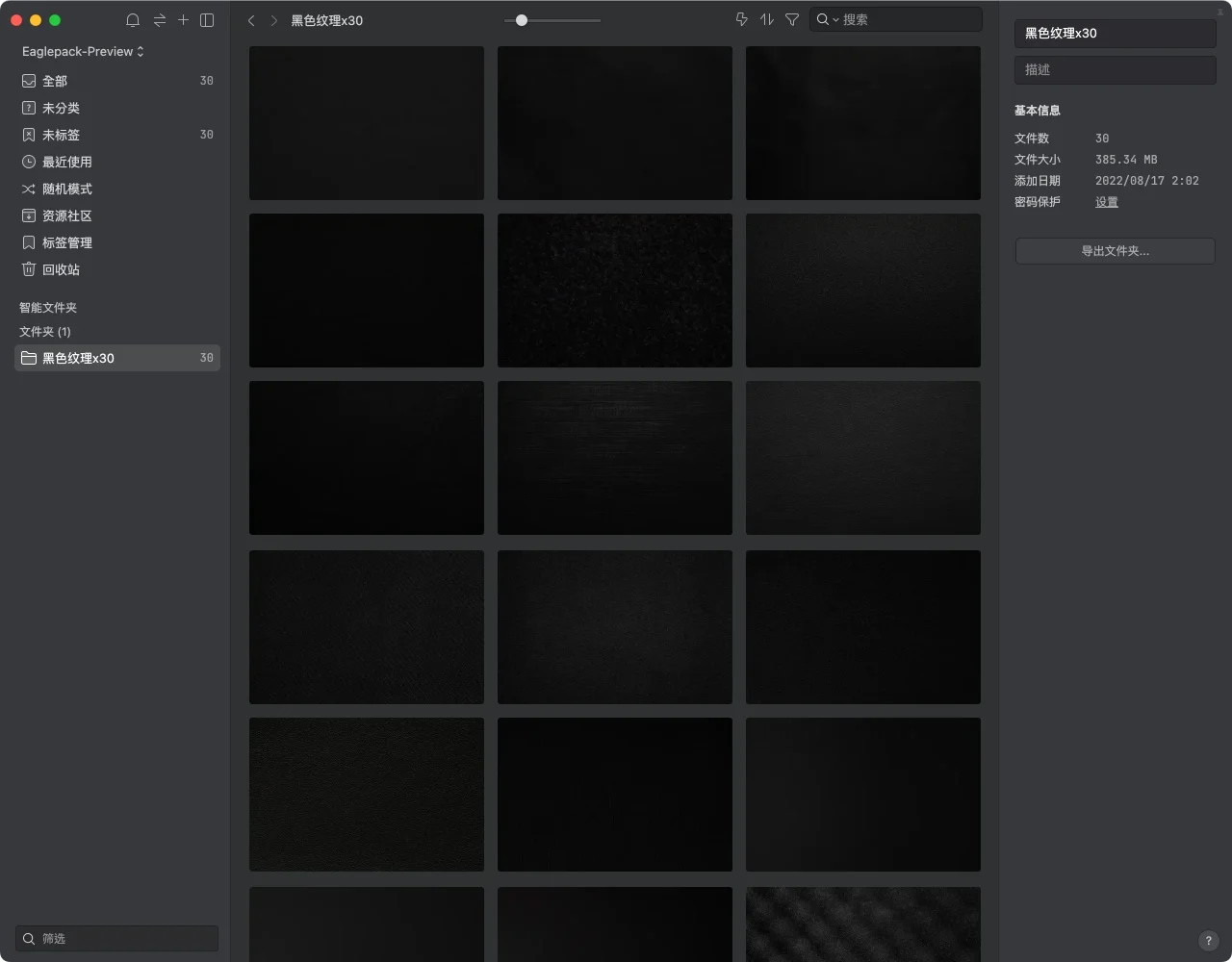
Task: Expand the Eaglepack-Preview library dropdown
Action: 83,51
